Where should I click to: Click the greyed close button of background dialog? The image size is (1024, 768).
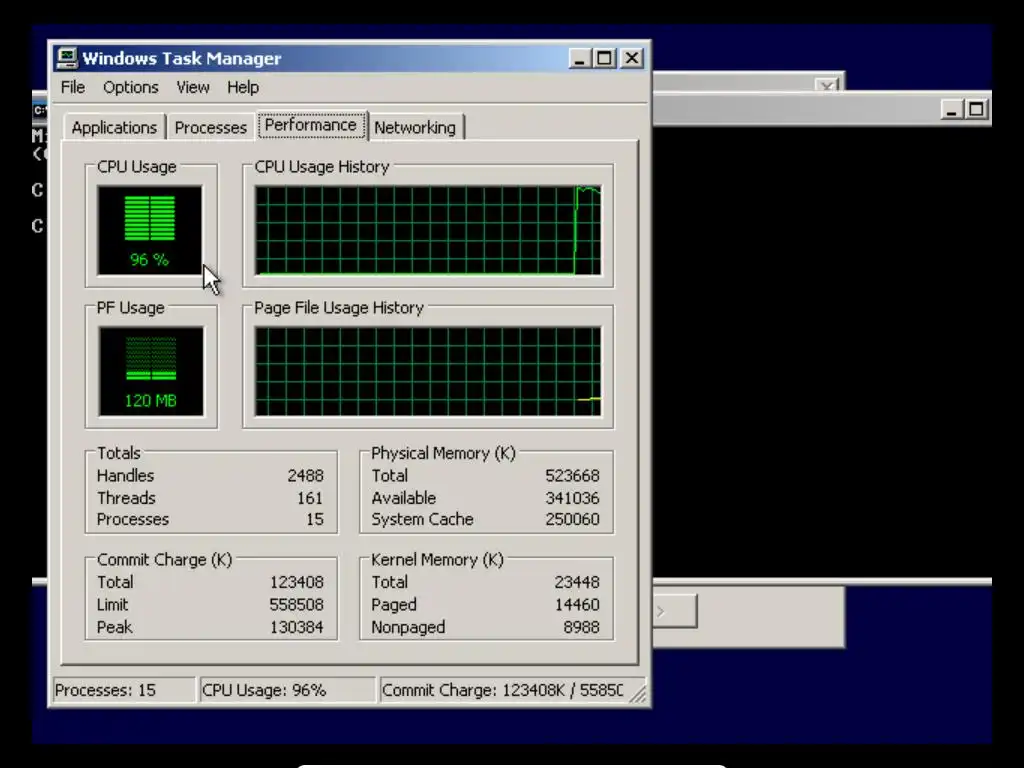coord(827,86)
